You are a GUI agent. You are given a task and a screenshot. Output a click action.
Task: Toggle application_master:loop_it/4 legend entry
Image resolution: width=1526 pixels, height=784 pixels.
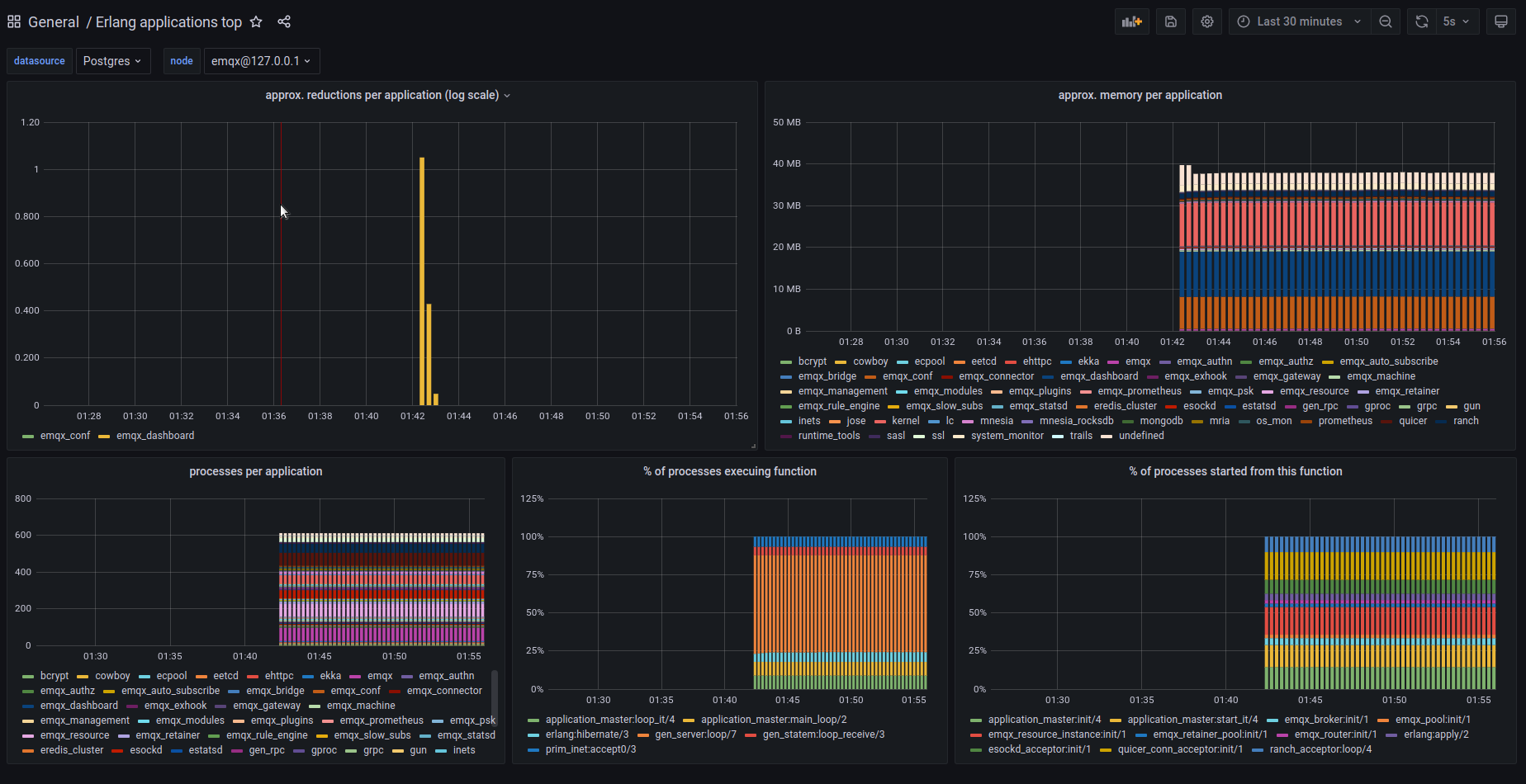pos(610,720)
